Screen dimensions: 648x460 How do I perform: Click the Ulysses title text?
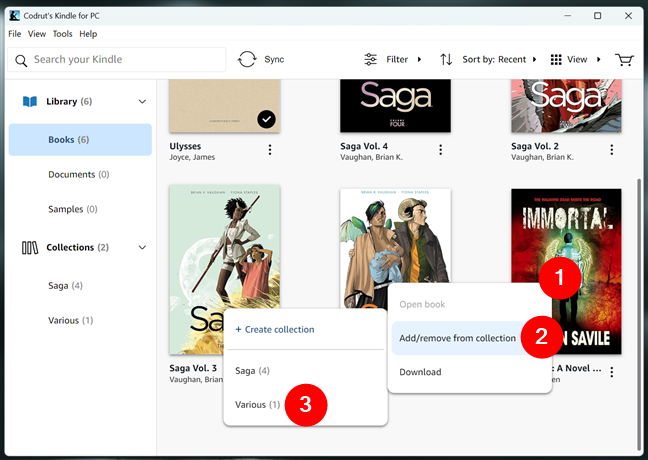point(185,146)
